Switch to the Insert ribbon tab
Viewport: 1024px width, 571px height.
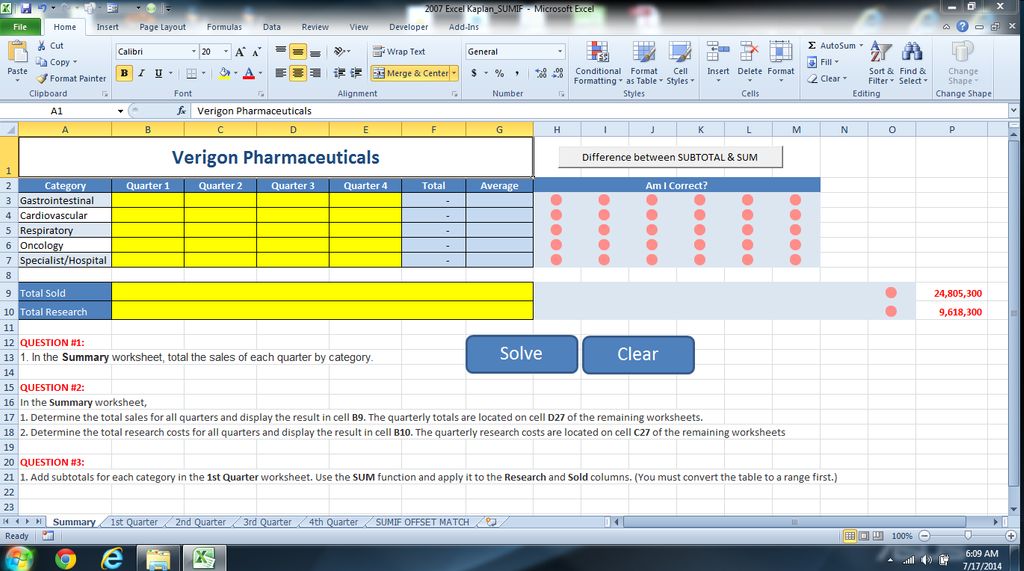tap(108, 27)
